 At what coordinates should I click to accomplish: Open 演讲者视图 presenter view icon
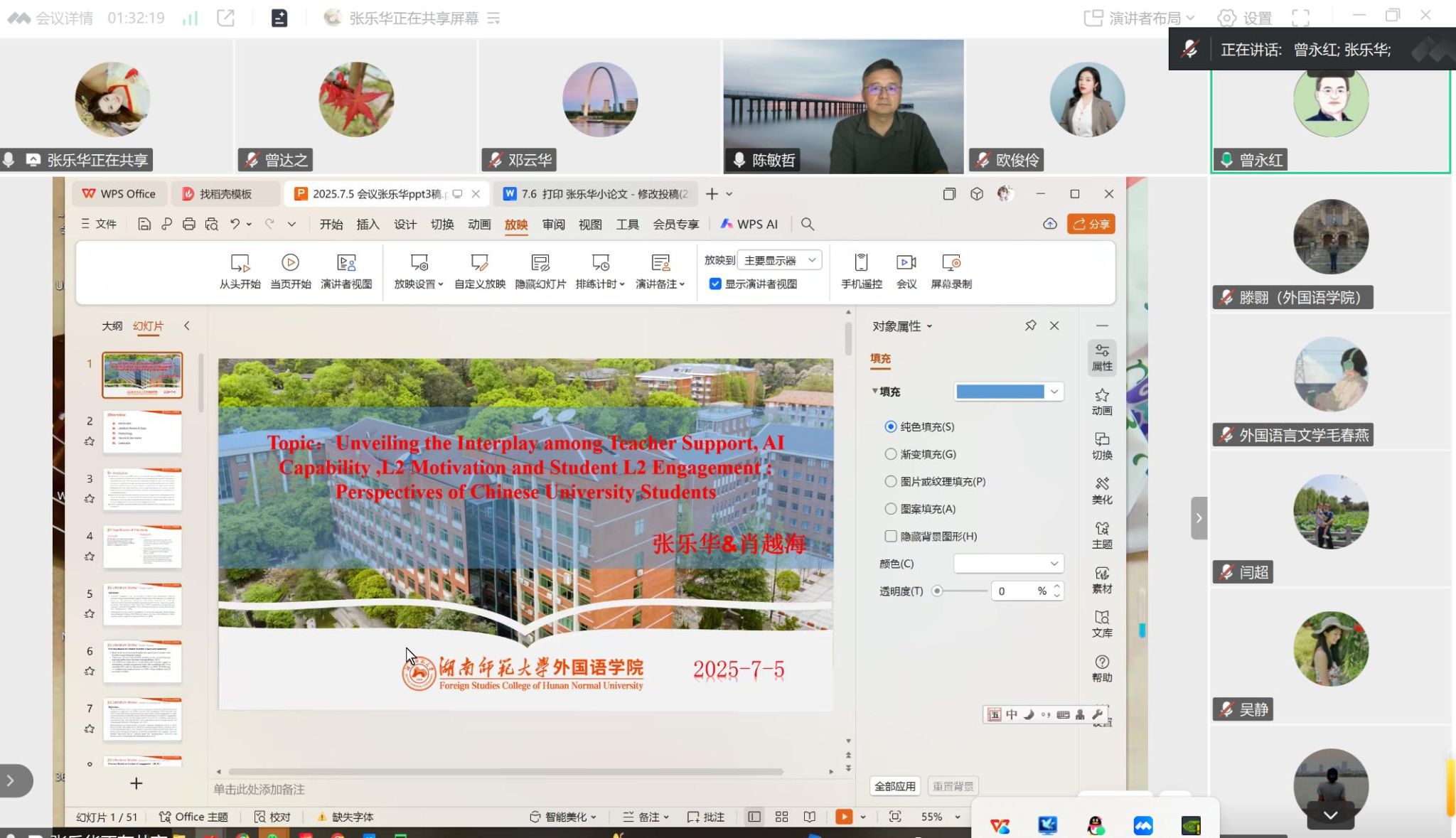coord(346,264)
